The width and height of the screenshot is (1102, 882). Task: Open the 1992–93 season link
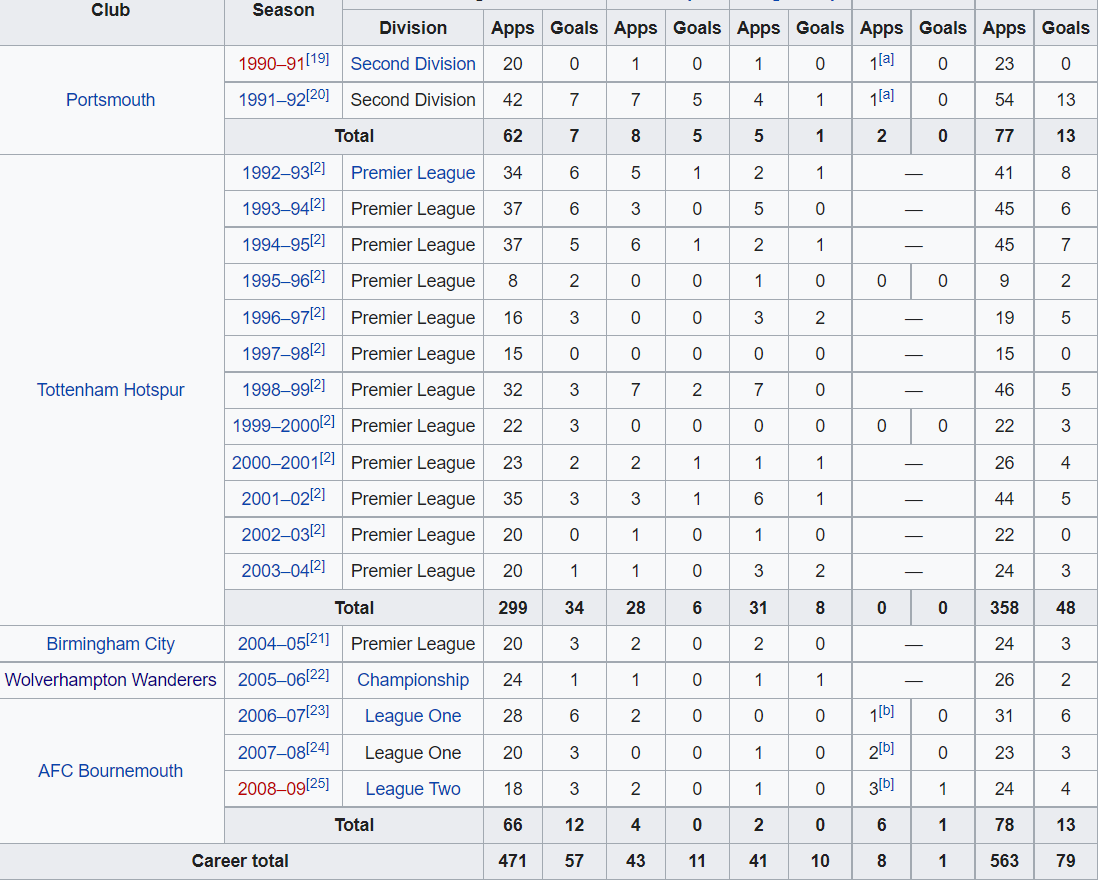click(276, 174)
